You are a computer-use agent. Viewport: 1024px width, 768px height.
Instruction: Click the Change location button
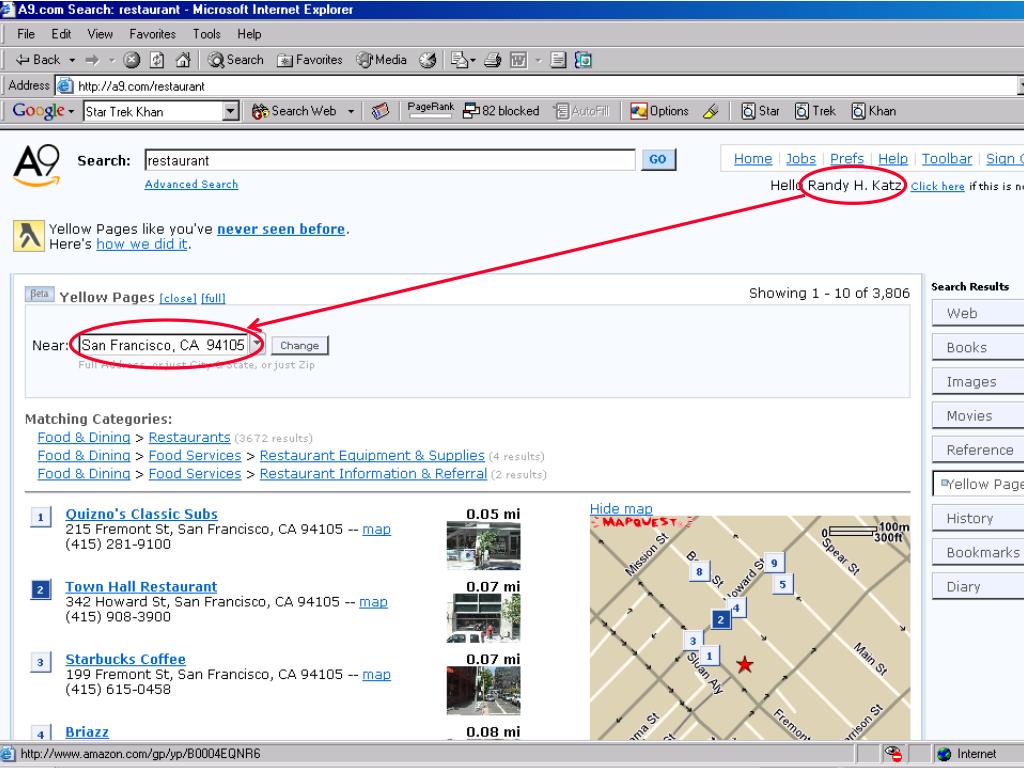[300, 345]
